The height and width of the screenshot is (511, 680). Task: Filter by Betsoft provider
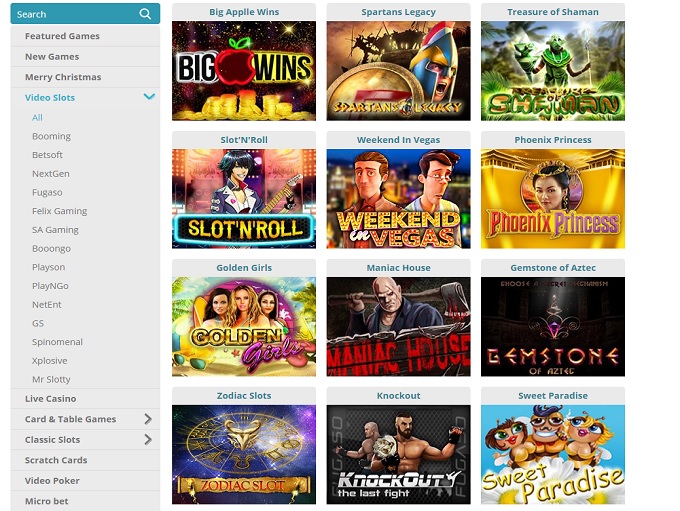47,155
